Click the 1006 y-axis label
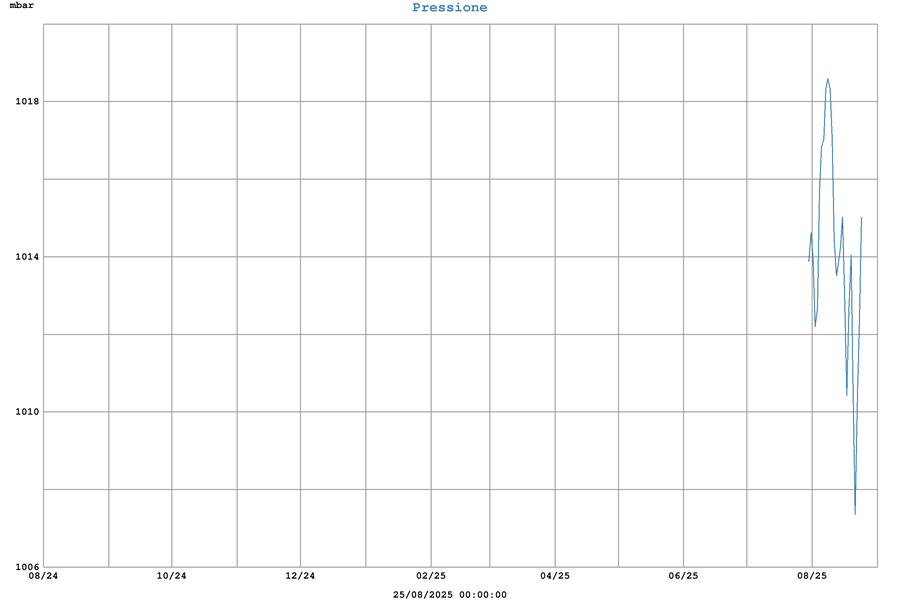900x600 pixels. point(27,567)
